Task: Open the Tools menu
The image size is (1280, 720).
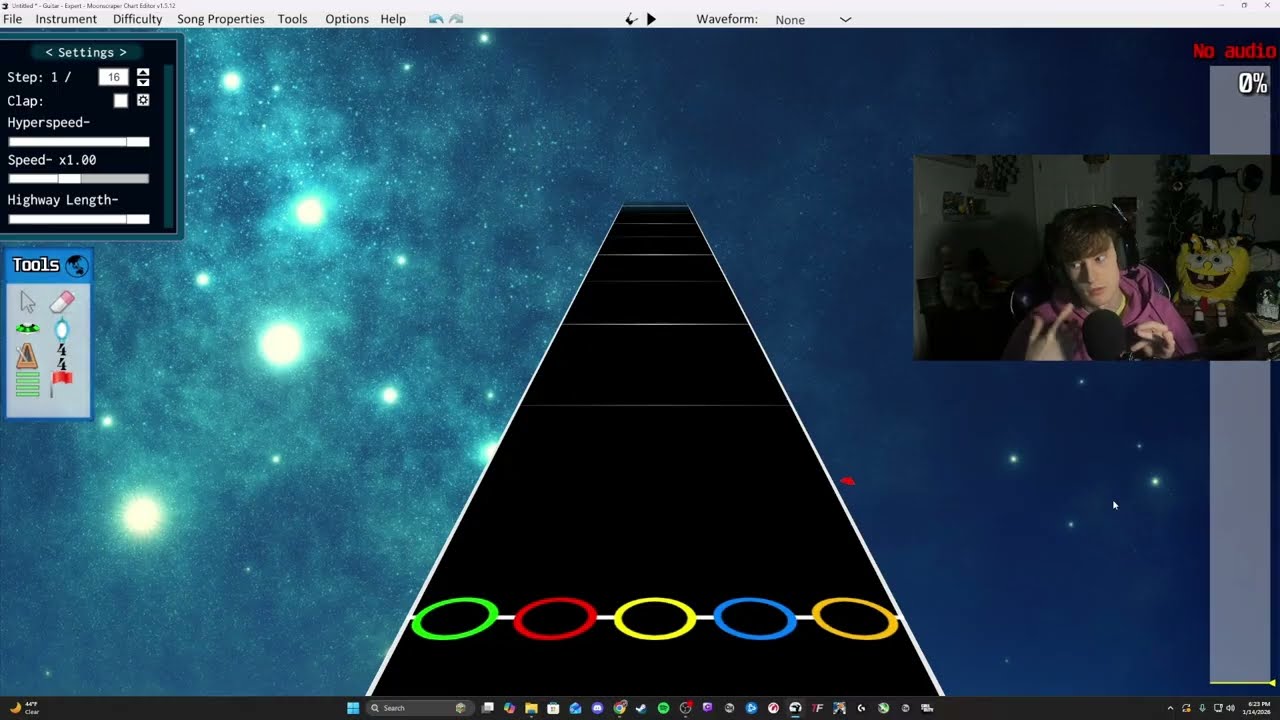Action: pos(292,19)
